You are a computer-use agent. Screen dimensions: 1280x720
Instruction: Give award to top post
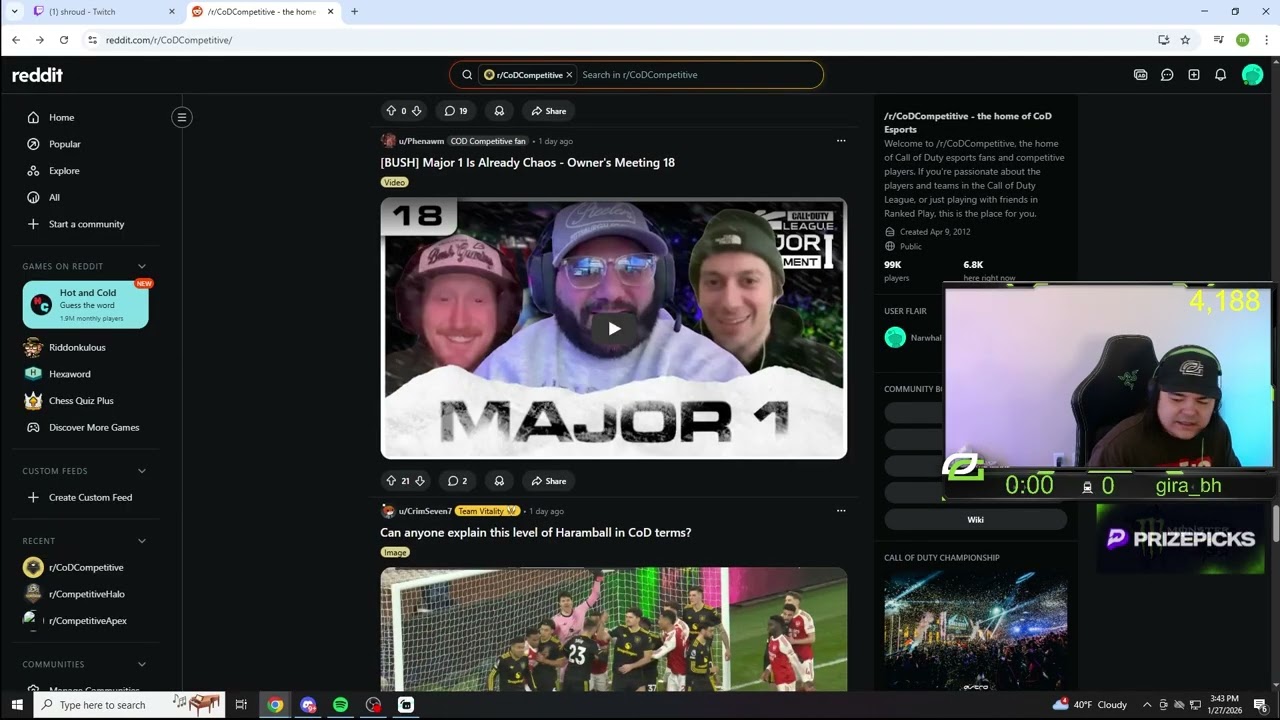pos(499,111)
